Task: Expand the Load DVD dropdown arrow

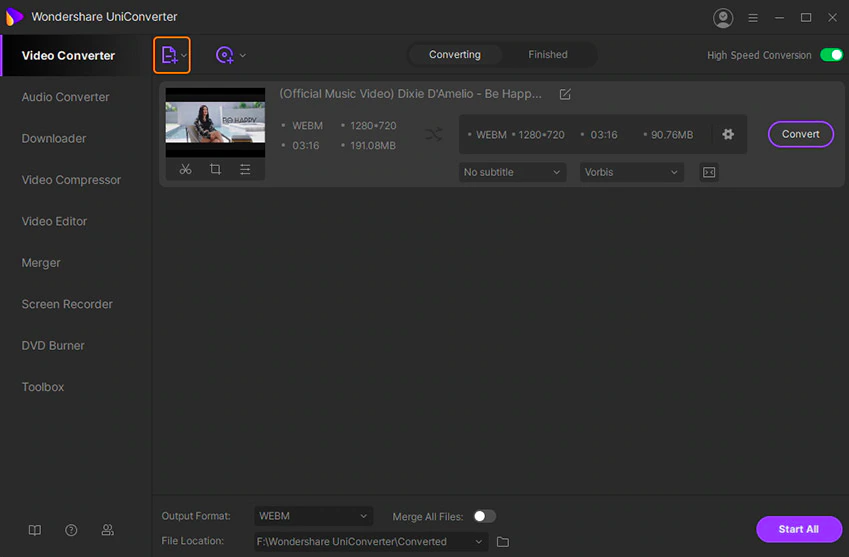Action: pos(243,55)
